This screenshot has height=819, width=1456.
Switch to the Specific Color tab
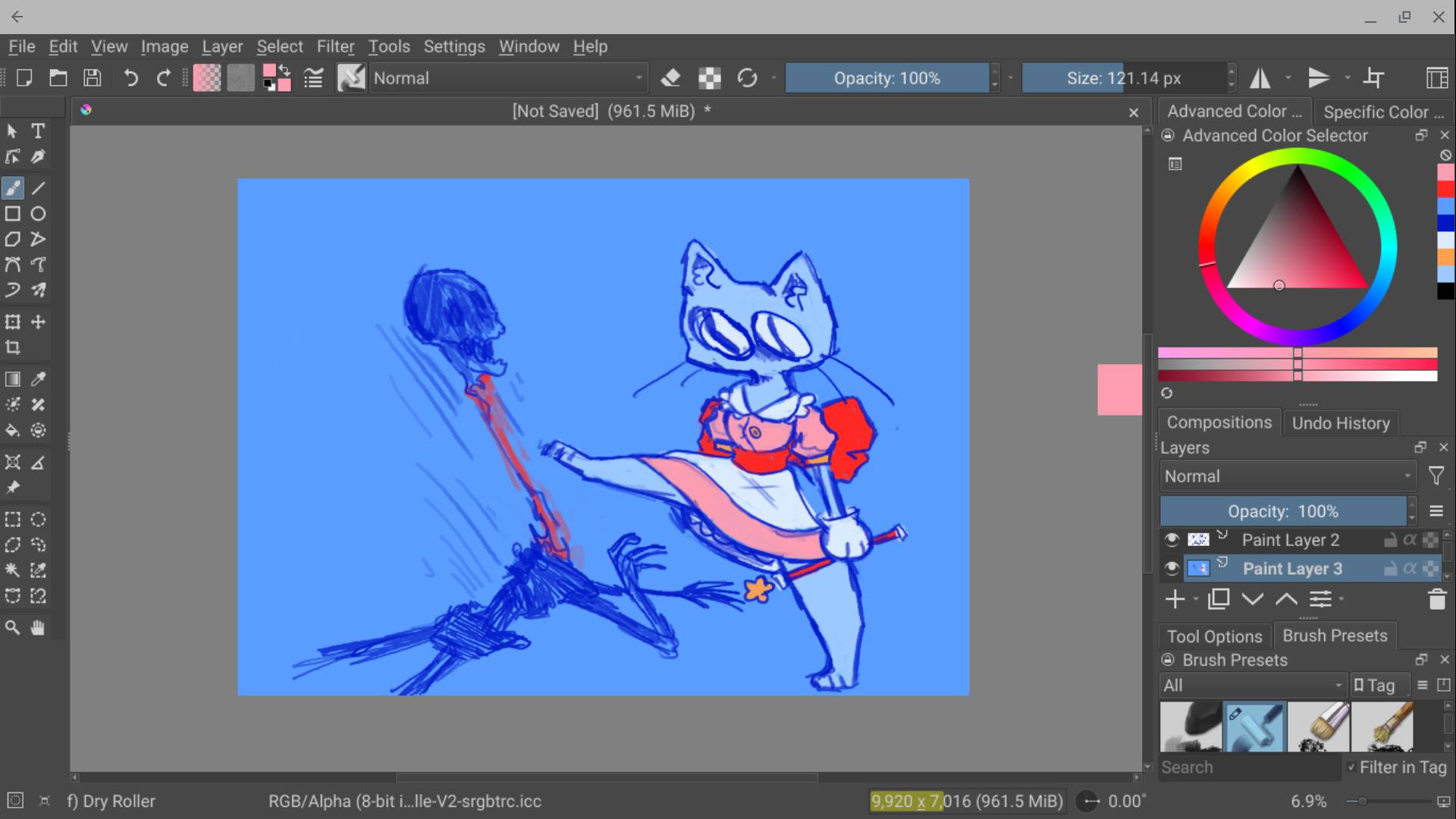click(x=1383, y=112)
